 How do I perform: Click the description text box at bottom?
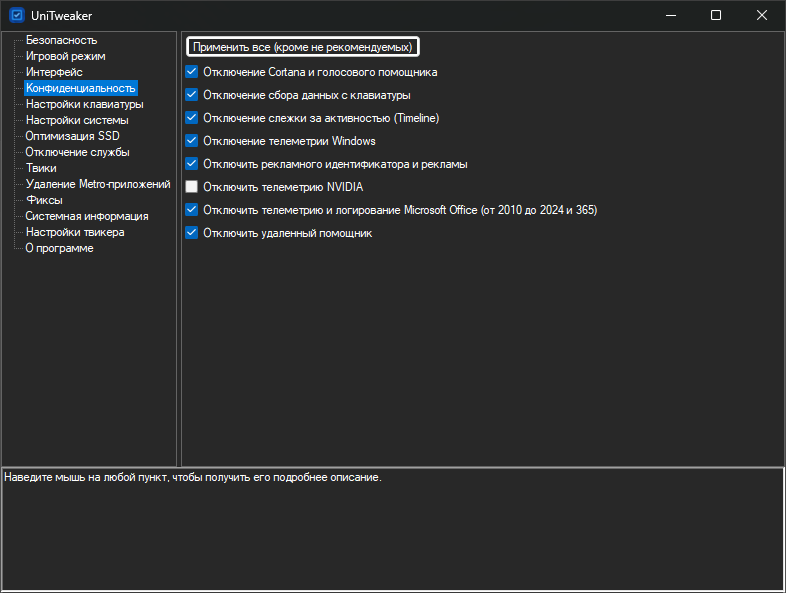pyautogui.click(x=392, y=530)
